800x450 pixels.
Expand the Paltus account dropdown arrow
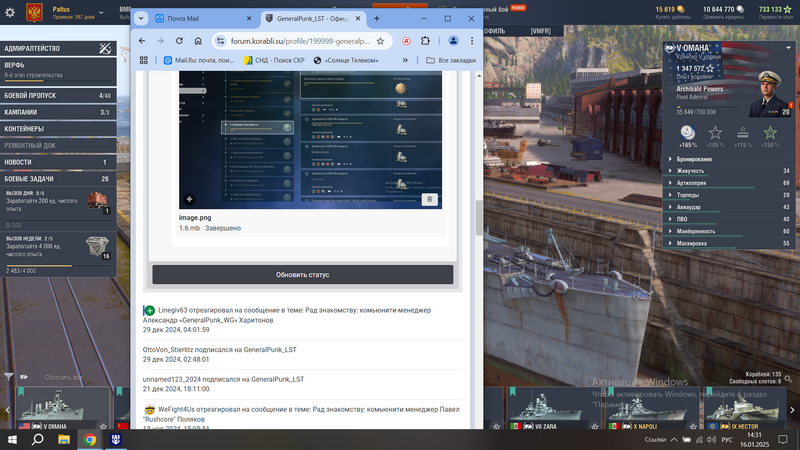tap(101, 12)
